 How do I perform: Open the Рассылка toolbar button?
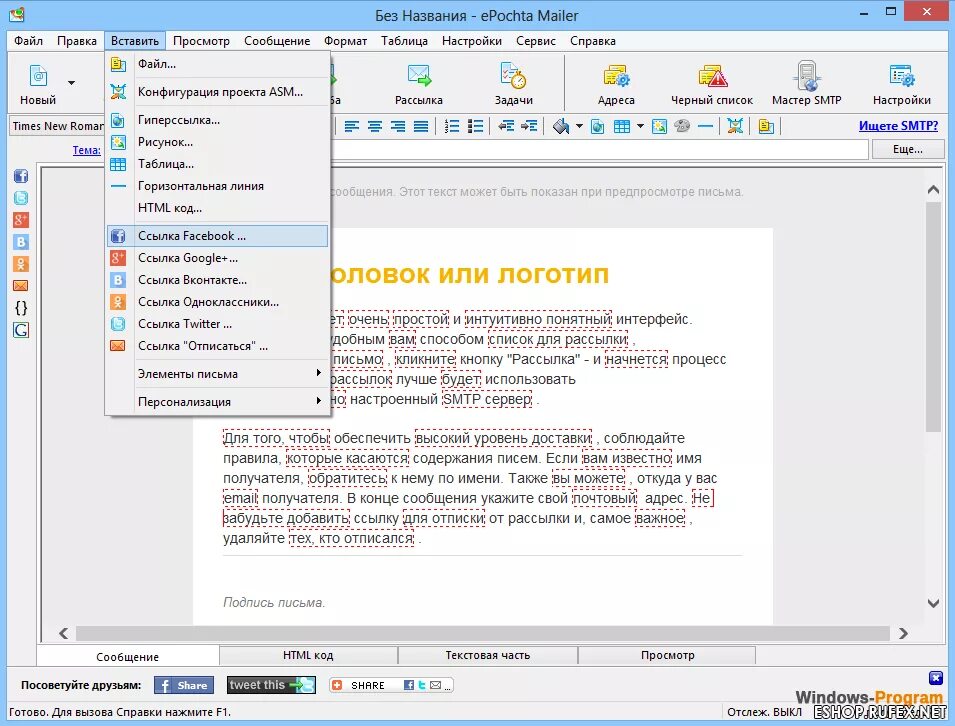click(419, 83)
